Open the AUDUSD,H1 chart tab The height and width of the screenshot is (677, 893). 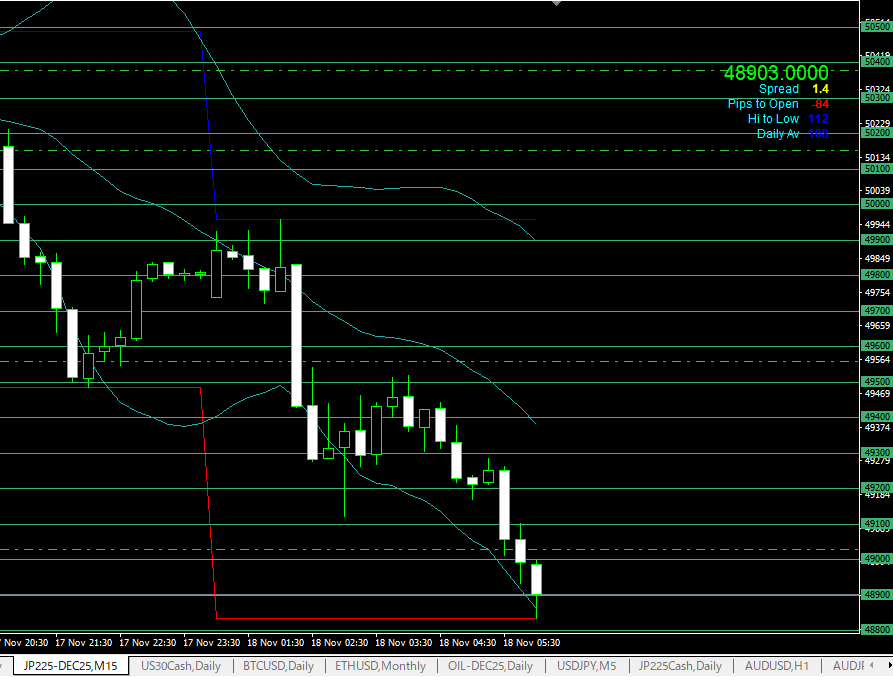777,666
